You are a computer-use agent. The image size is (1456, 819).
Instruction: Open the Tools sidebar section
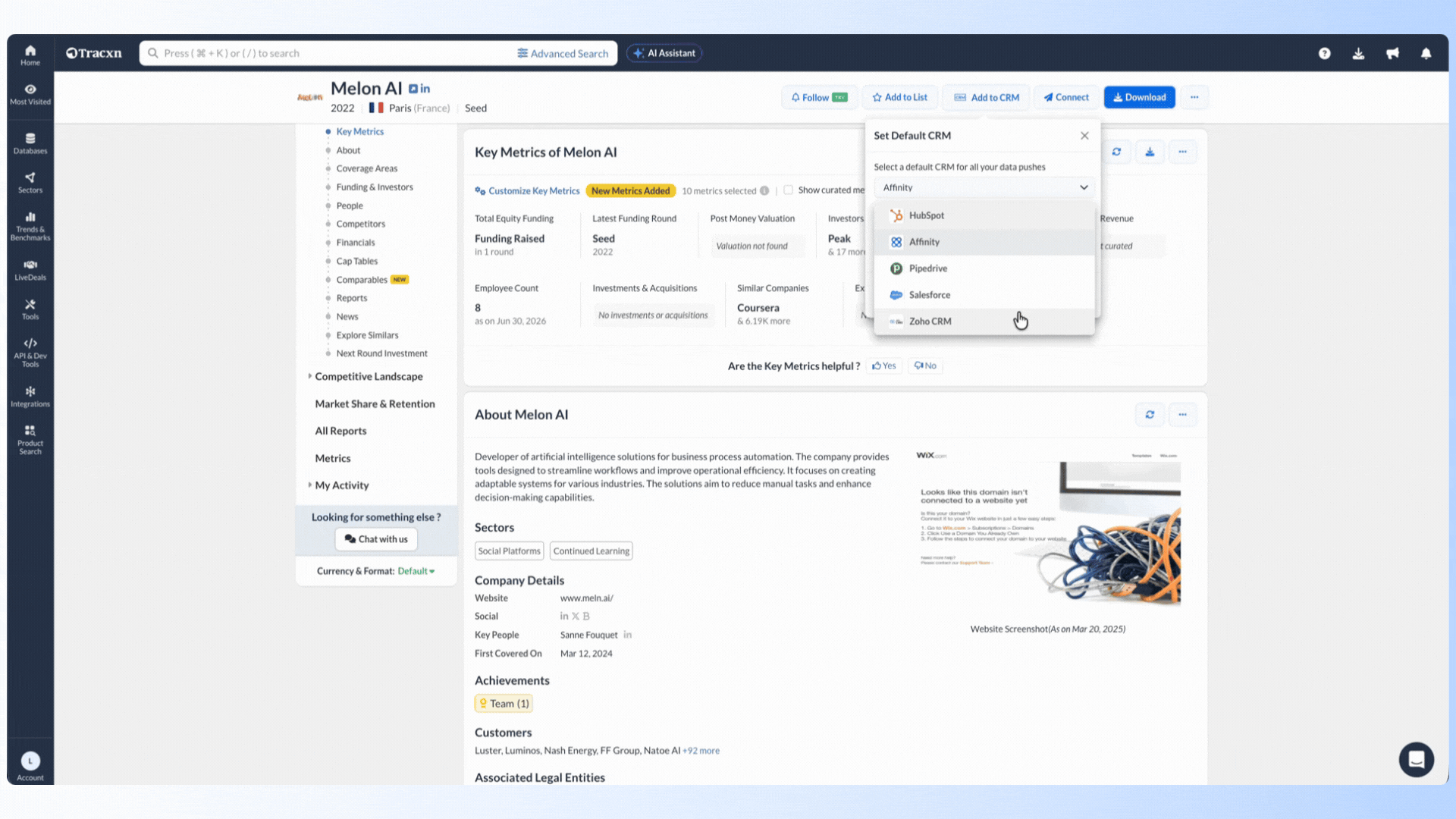pos(30,309)
